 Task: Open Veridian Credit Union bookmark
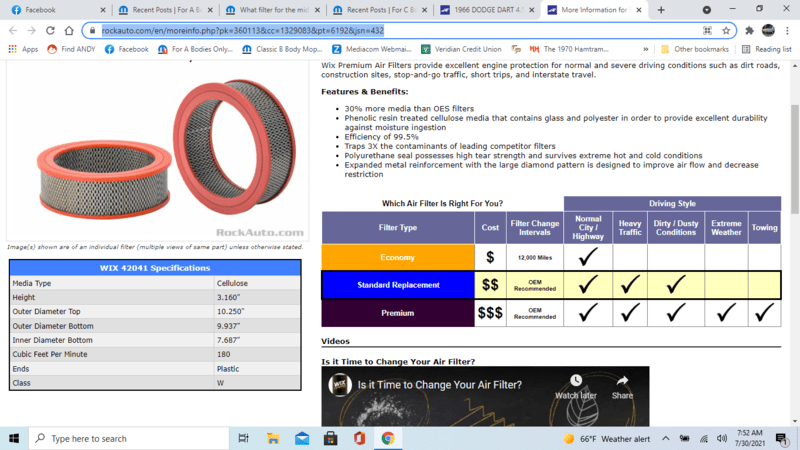461,49
